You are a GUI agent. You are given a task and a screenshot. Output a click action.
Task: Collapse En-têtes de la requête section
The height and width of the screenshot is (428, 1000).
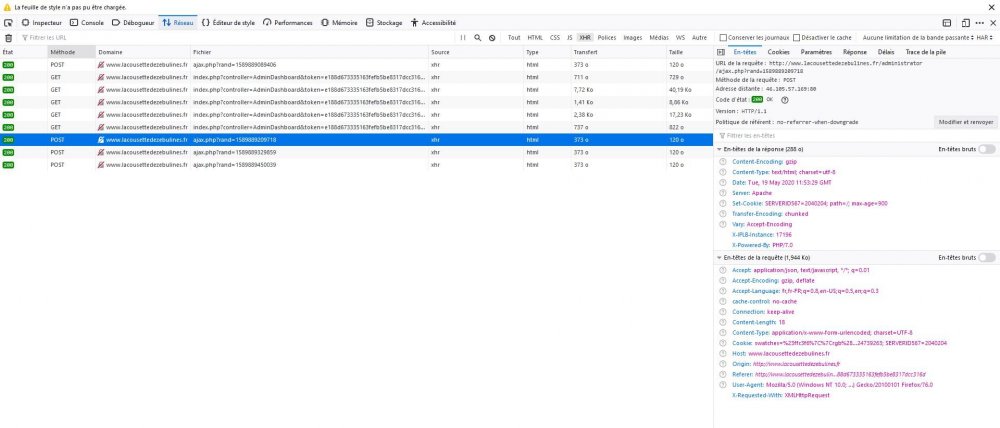click(719, 258)
